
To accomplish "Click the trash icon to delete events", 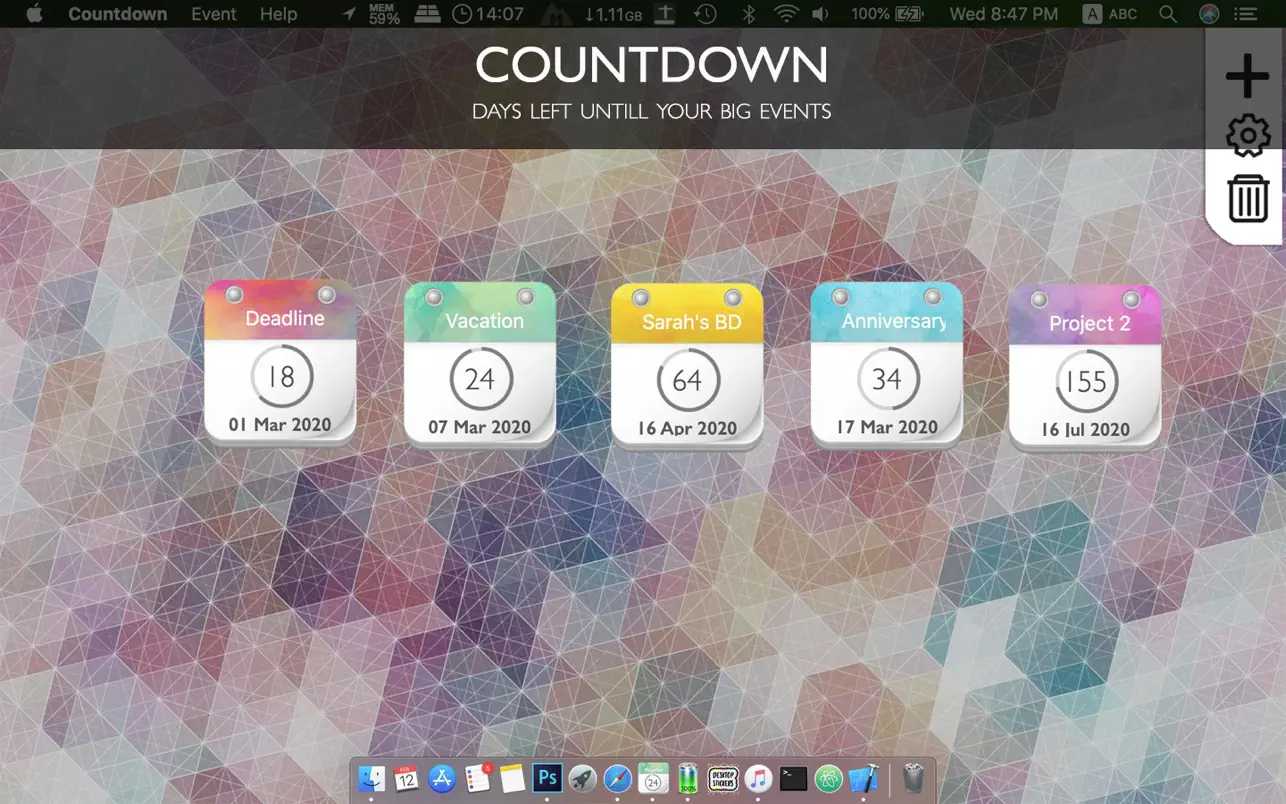I will (1246, 198).
